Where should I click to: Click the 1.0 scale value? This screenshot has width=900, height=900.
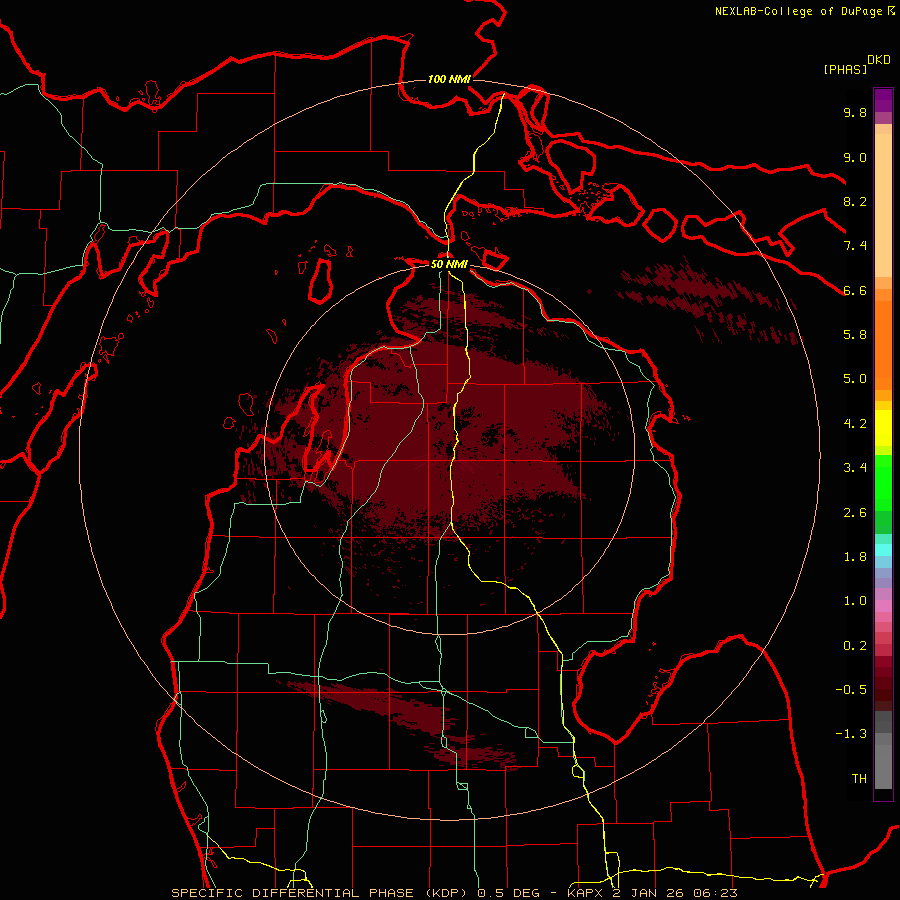pos(855,601)
